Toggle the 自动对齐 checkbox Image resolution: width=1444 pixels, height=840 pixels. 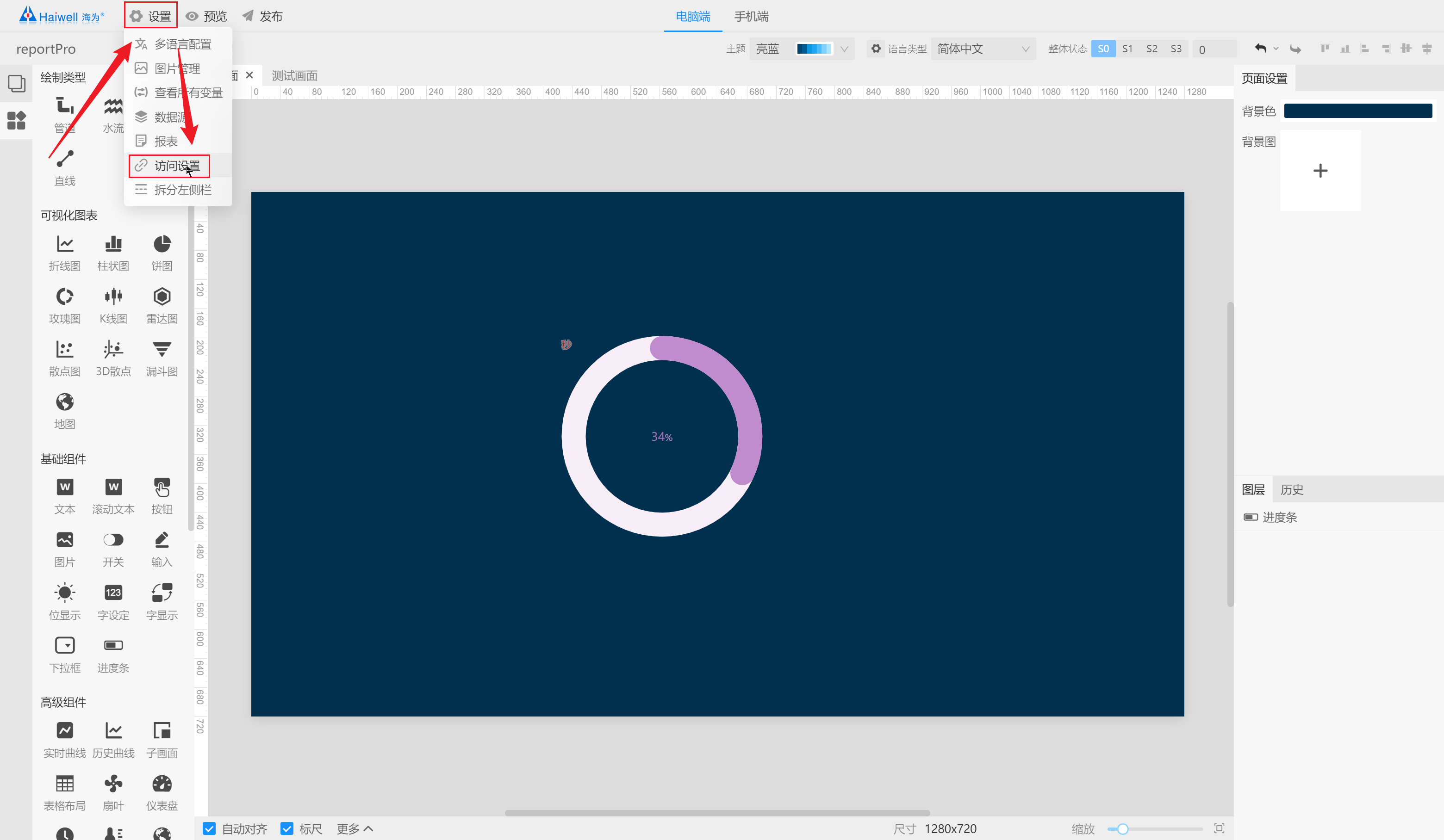pos(209,828)
